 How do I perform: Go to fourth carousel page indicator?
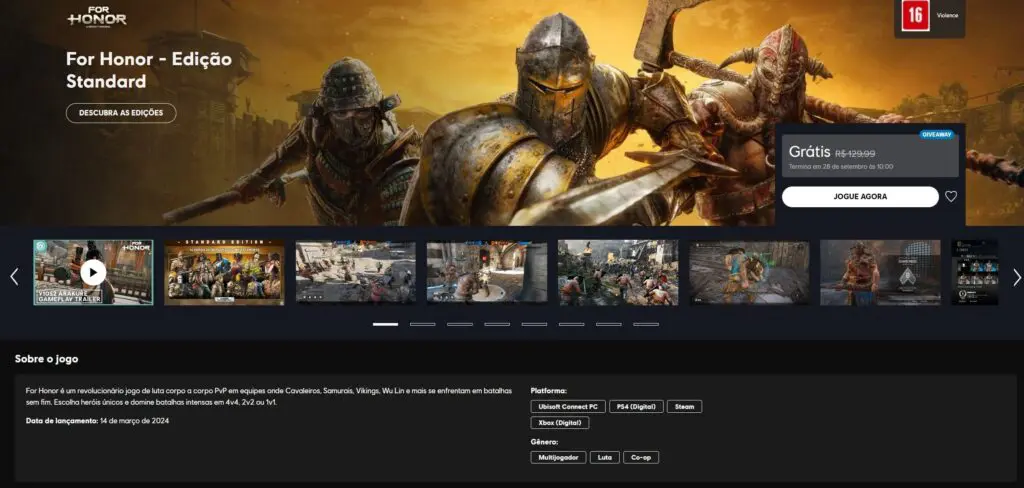coord(497,324)
